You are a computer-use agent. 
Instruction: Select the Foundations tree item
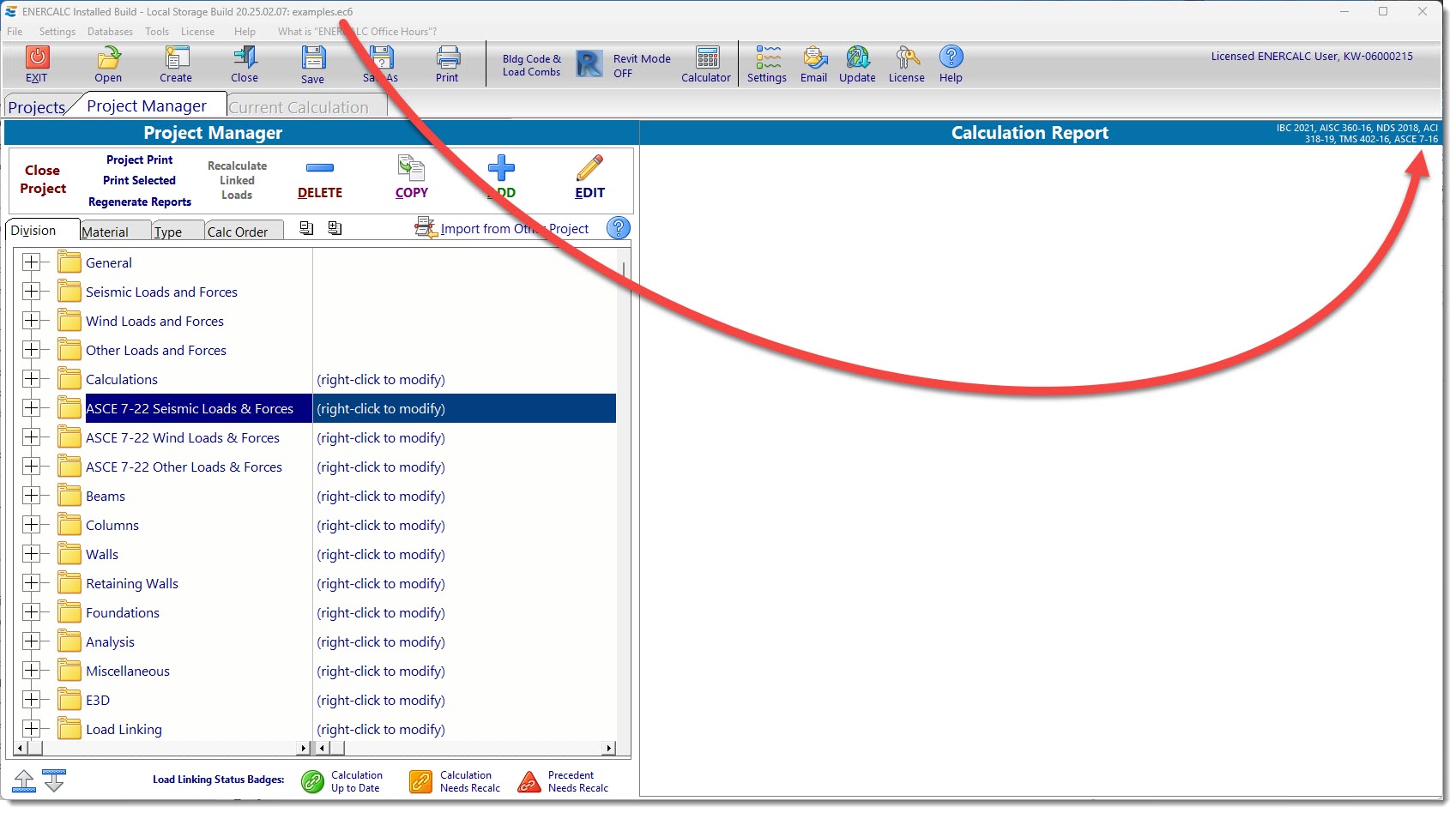[123, 612]
